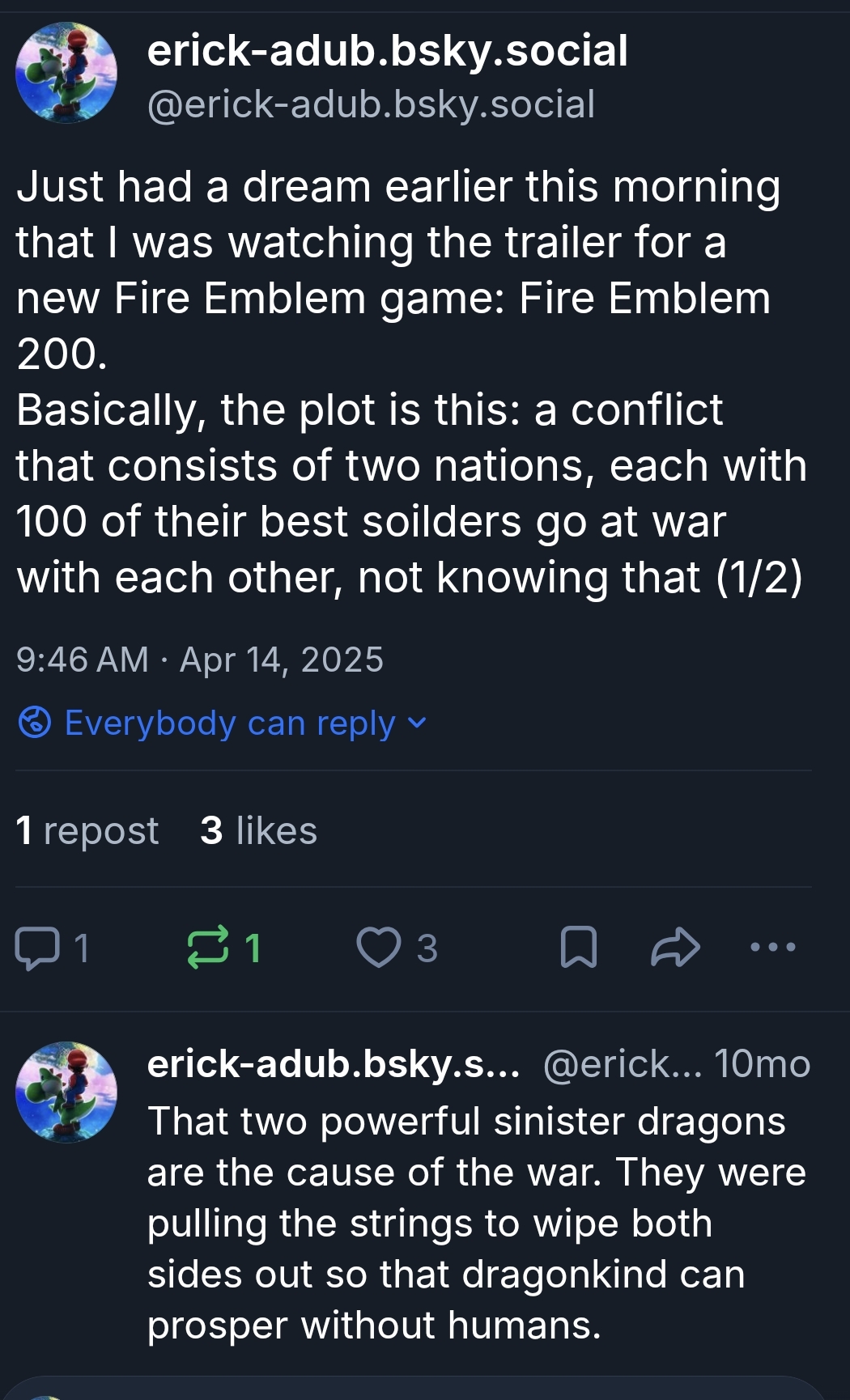Open the reply author's Yoshi avatar
Screen dimensions: 850x1400
[x=66, y=1092]
